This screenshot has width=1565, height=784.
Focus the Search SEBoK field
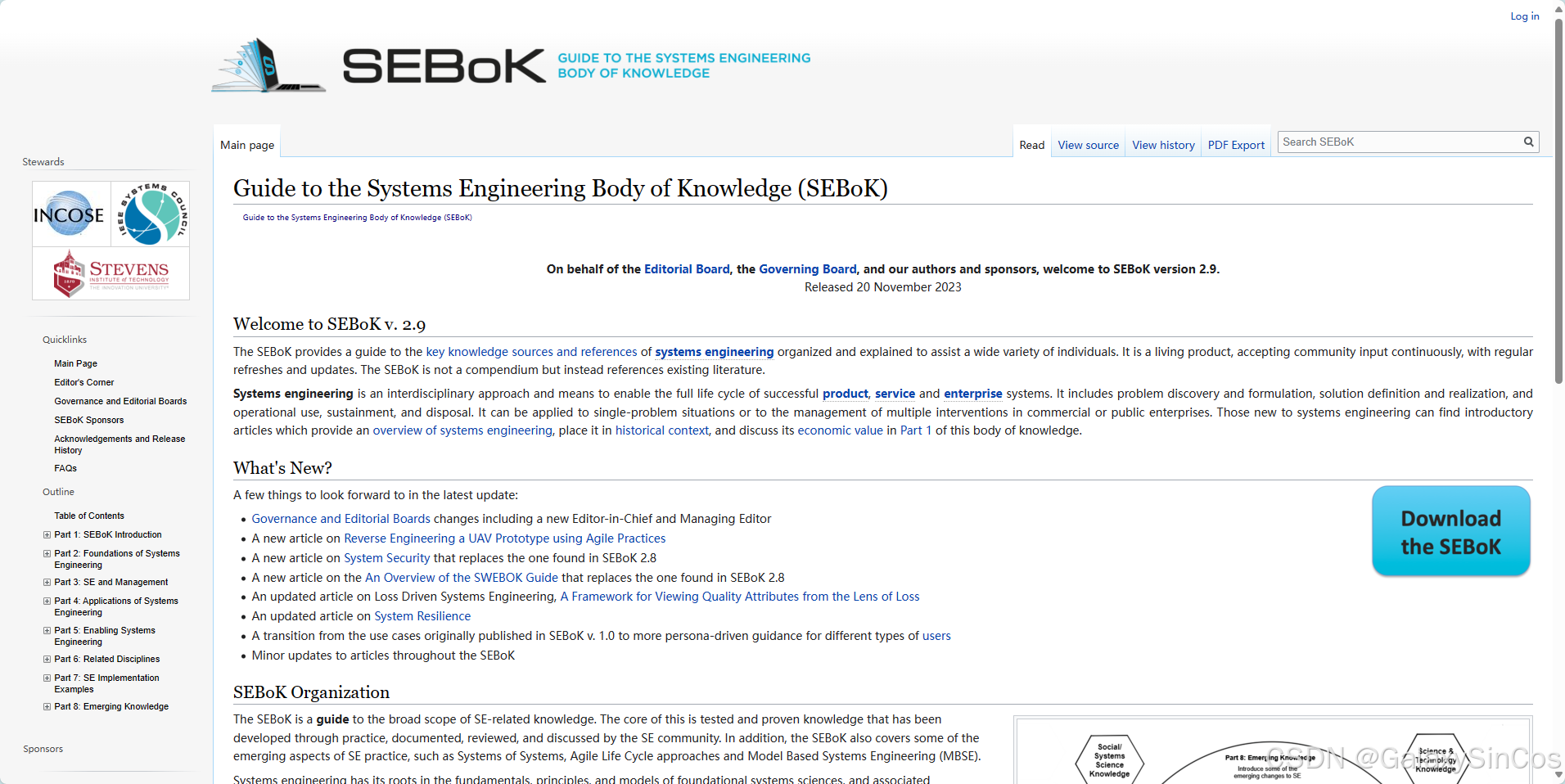pos(1400,142)
